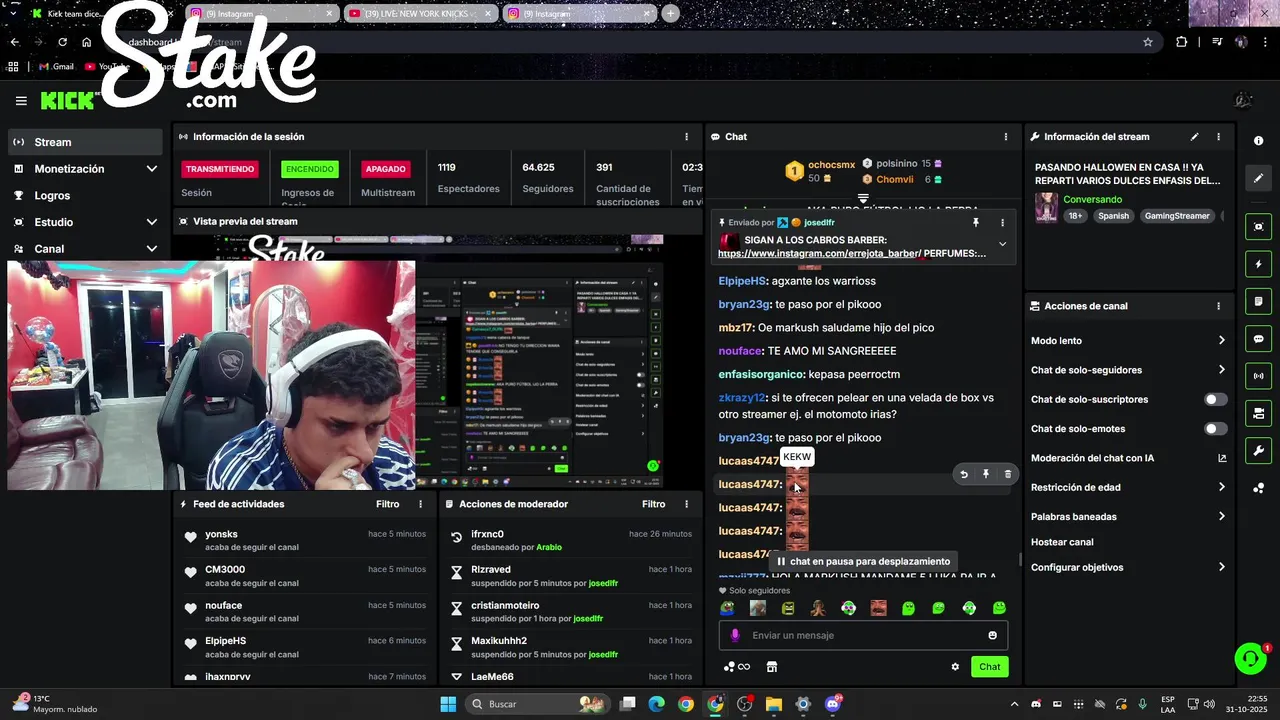This screenshot has height=720, width=1280.
Task: Toggle Chat de solo-suscriptores switch
Action: (x=1215, y=399)
